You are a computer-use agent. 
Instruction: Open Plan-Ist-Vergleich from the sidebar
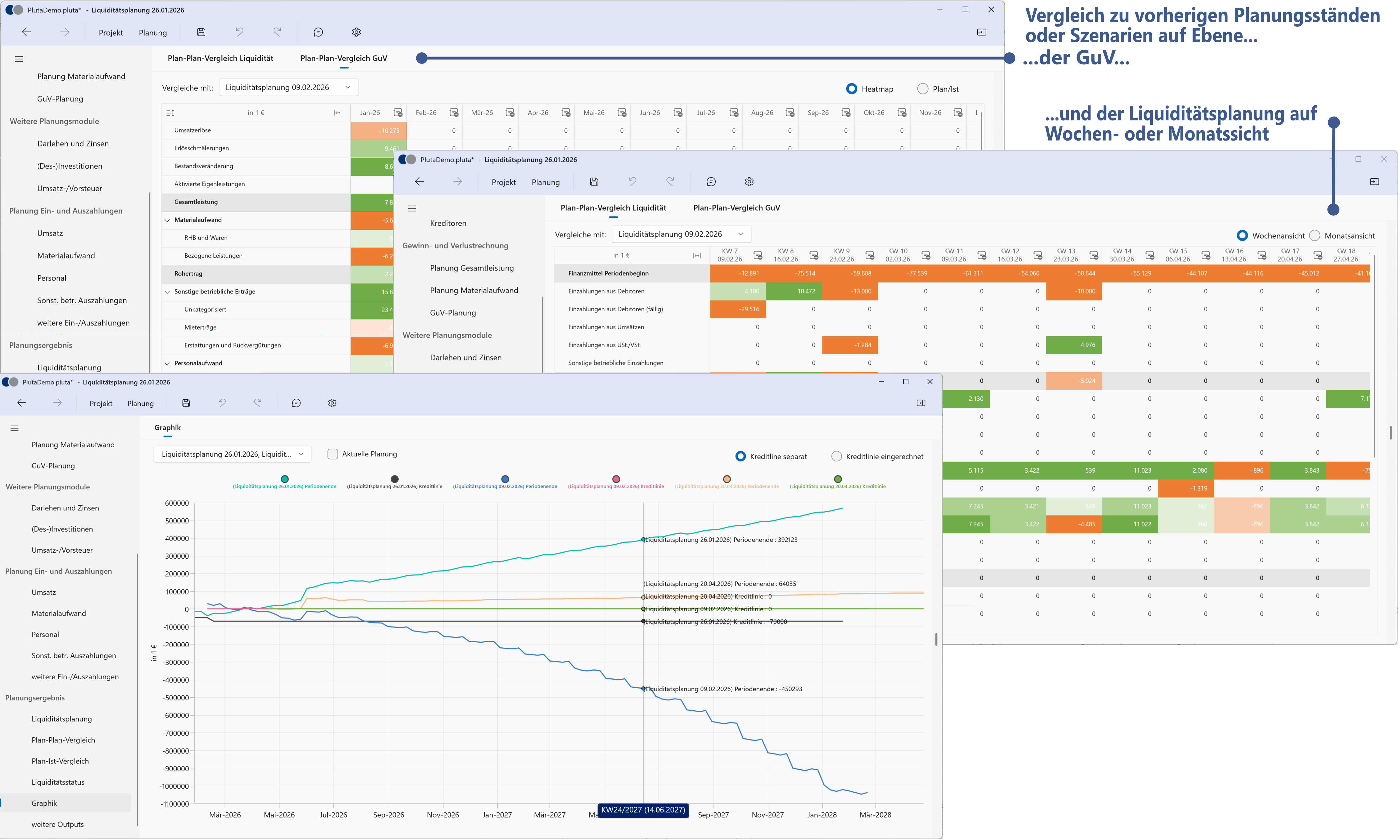coord(60,761)
